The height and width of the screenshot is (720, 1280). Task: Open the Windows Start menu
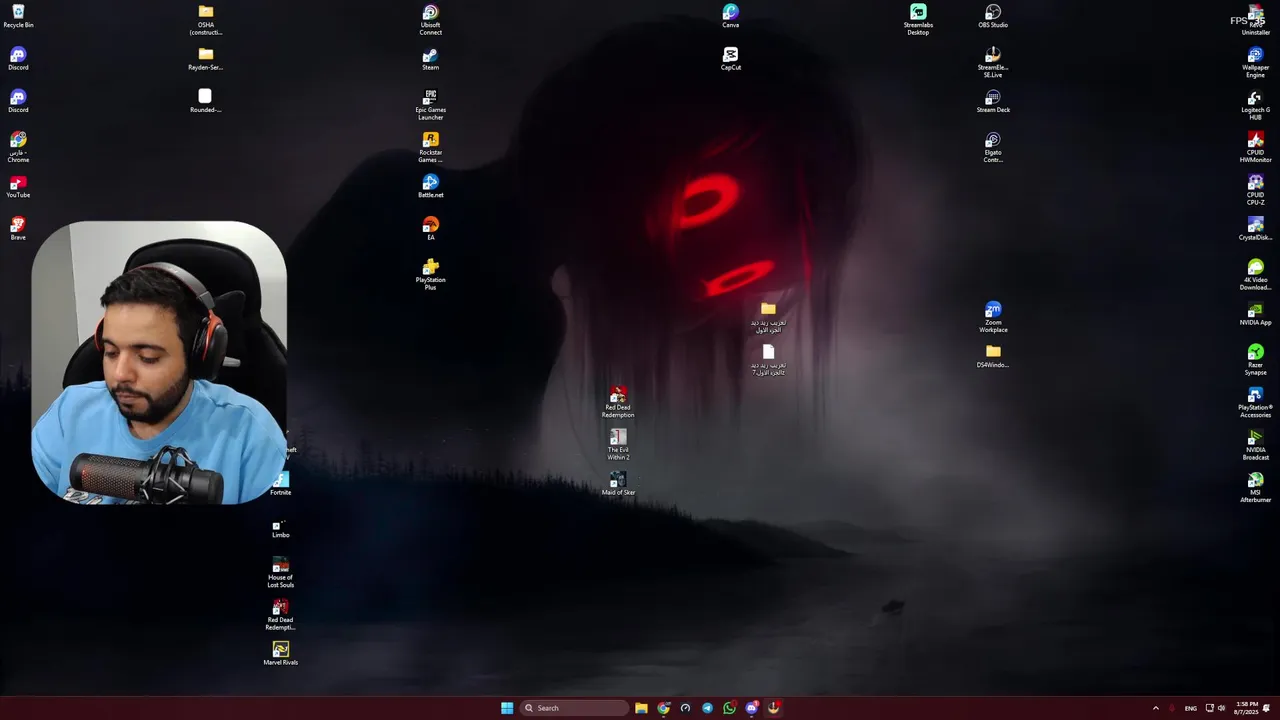[507, 708]
